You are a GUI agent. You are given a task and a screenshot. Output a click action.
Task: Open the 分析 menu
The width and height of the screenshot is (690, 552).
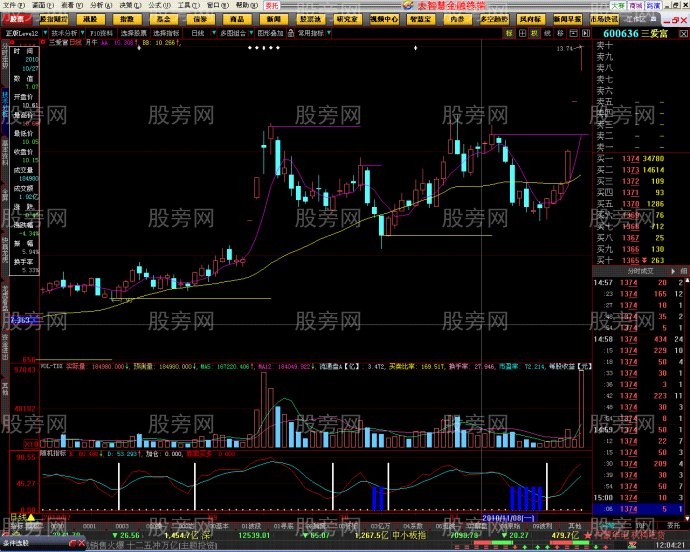coord(101,5)
